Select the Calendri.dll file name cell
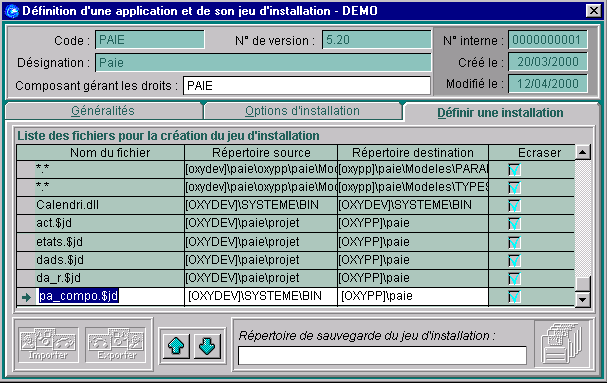607x383 pixels. tap(110, 205)
